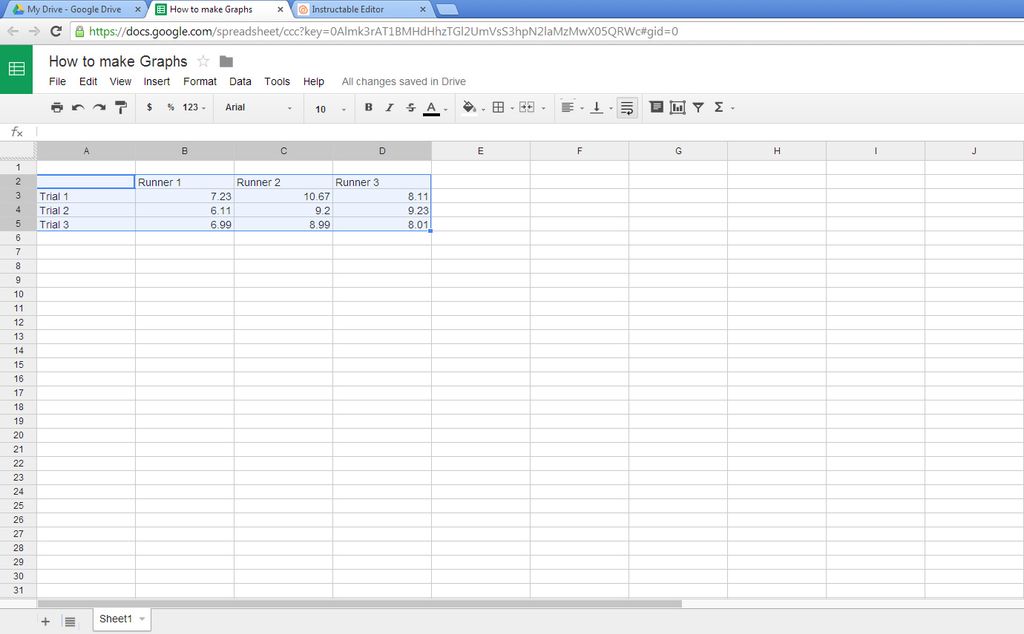This screenshot has height=634, width=1024.
Task: Open the Data menu
Action: 240,82
